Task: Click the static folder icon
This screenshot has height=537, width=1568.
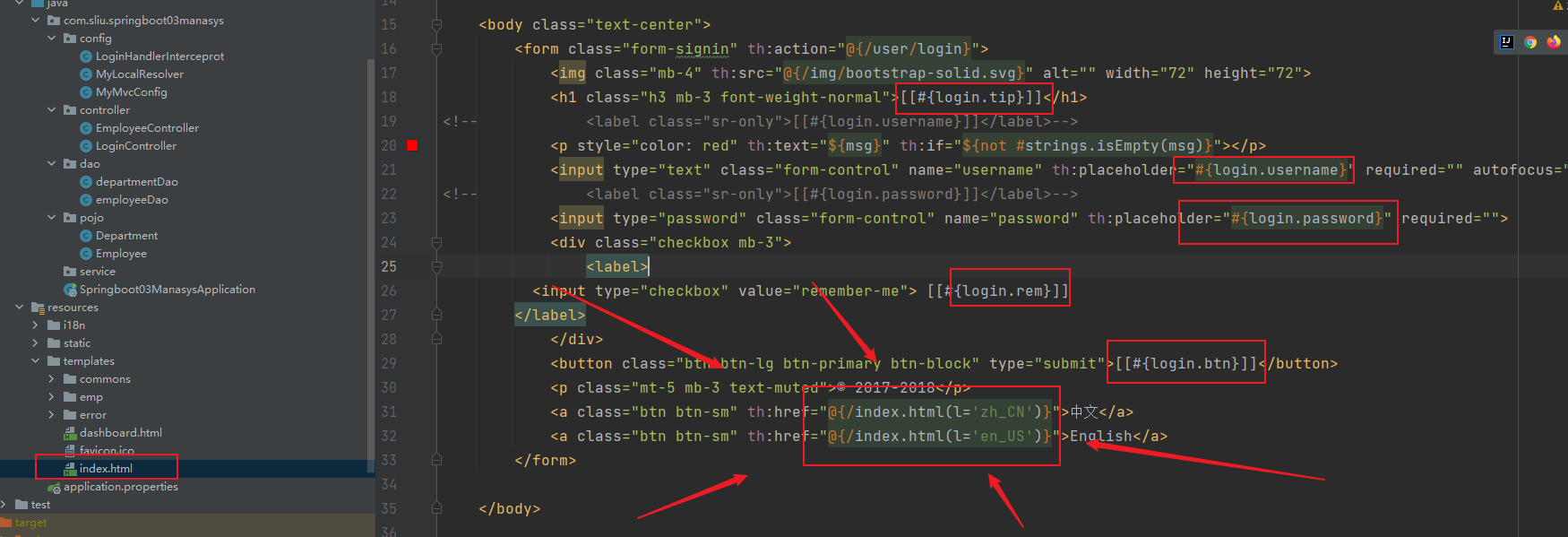Action: click(54, 343)
